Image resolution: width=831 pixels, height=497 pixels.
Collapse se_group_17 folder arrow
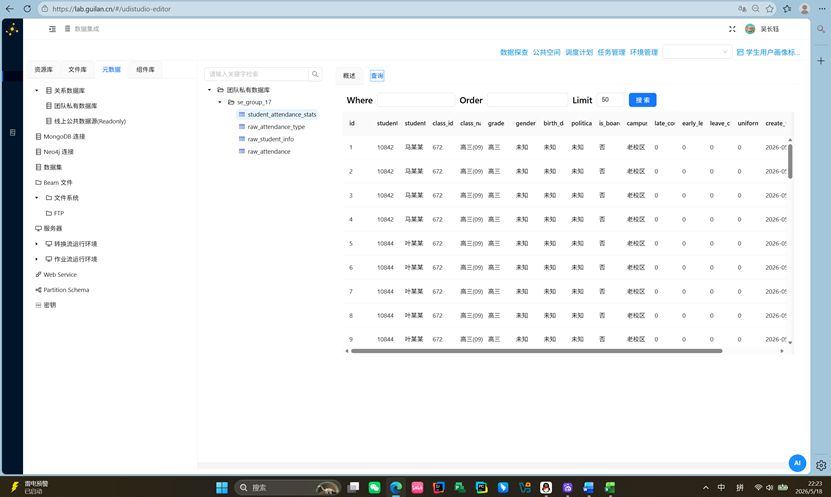[x=220, y=102]
